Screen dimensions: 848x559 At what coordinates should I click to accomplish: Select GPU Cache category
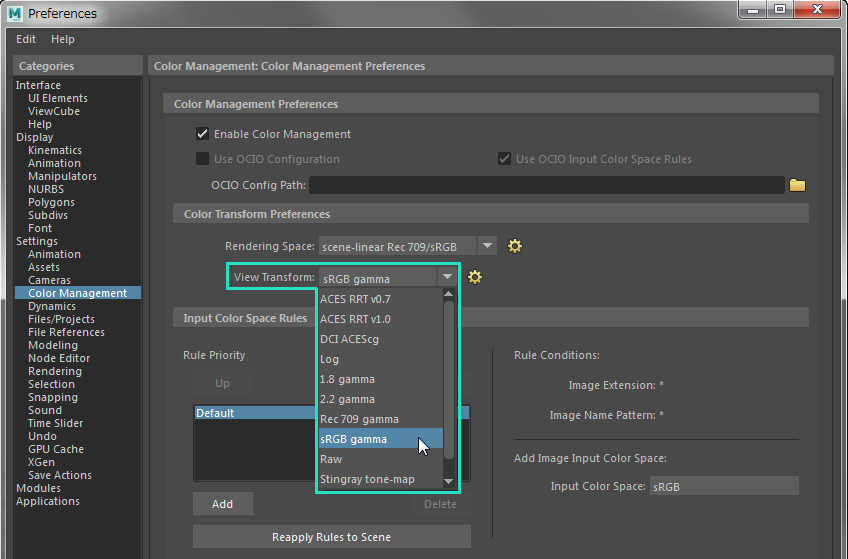point(56,448)
